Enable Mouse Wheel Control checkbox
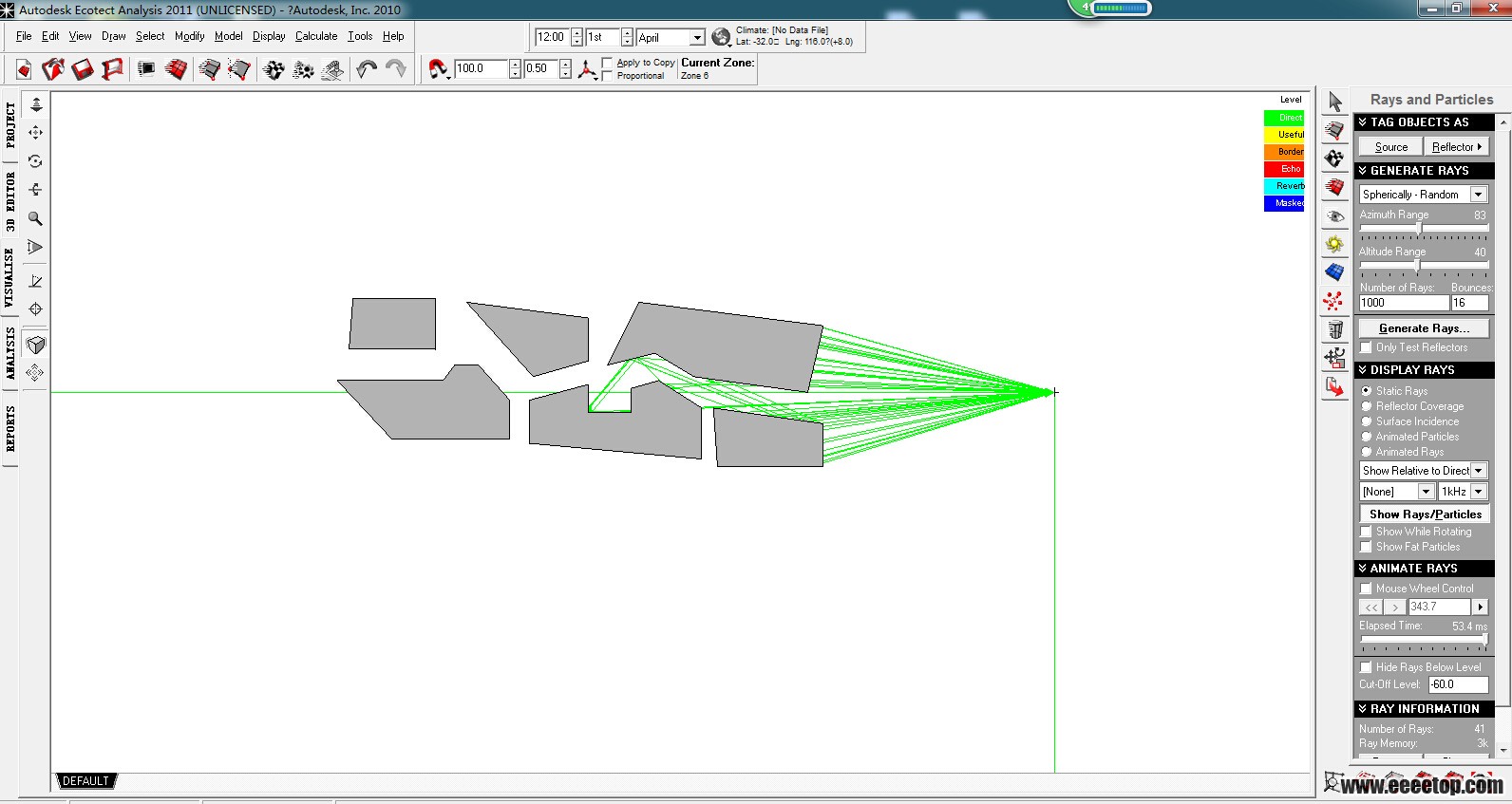The width and height of the screenshot is (1512, 804). pos(1366,589)
